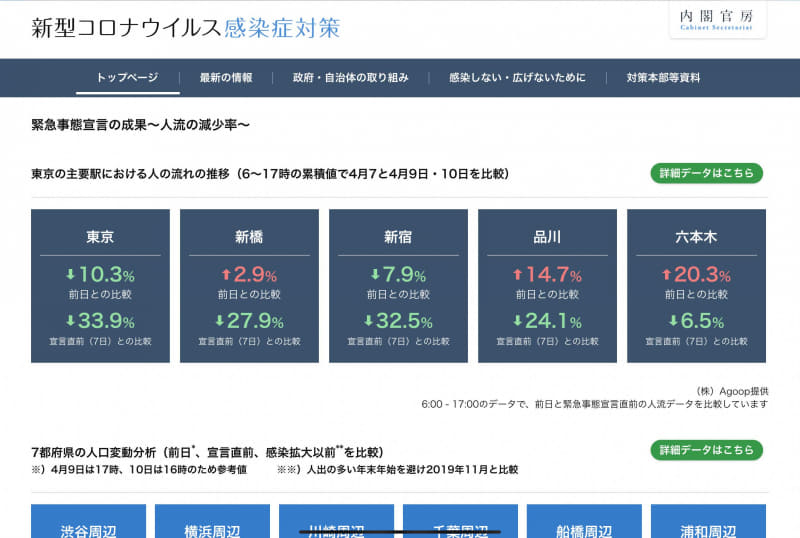Open the 横浜周辺 area tile
The image size is (800, 538).
click(212, 521)
